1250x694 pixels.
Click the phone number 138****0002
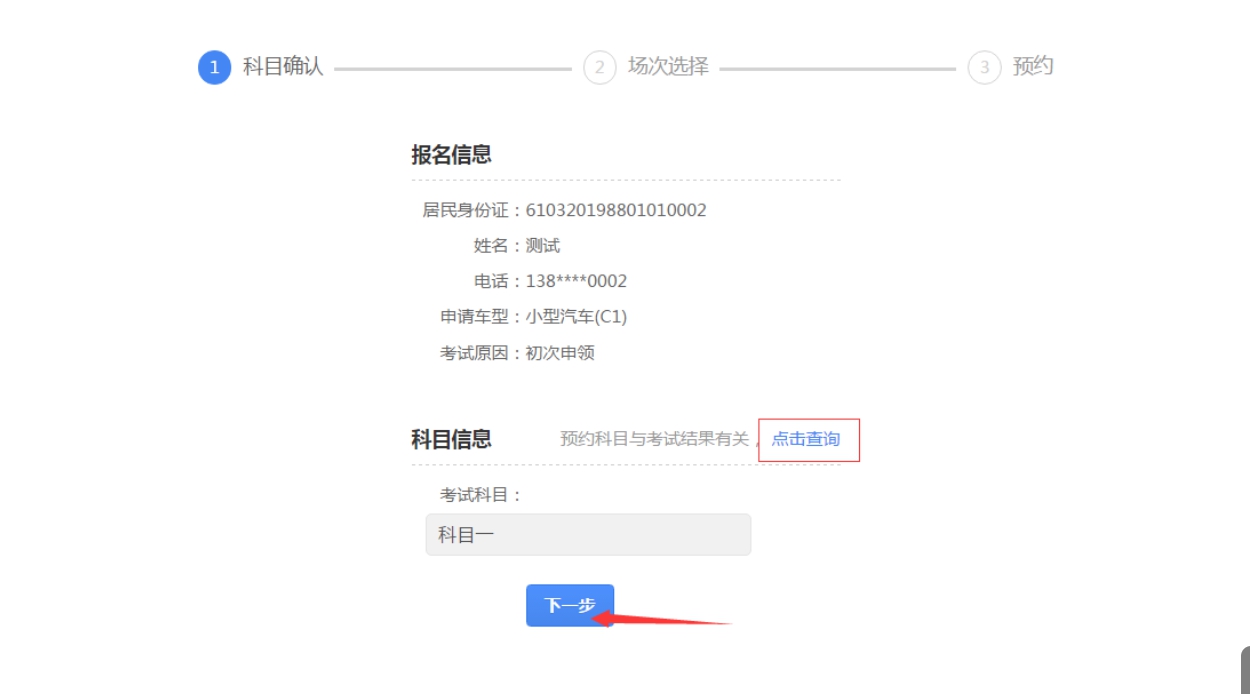(576, 282)
